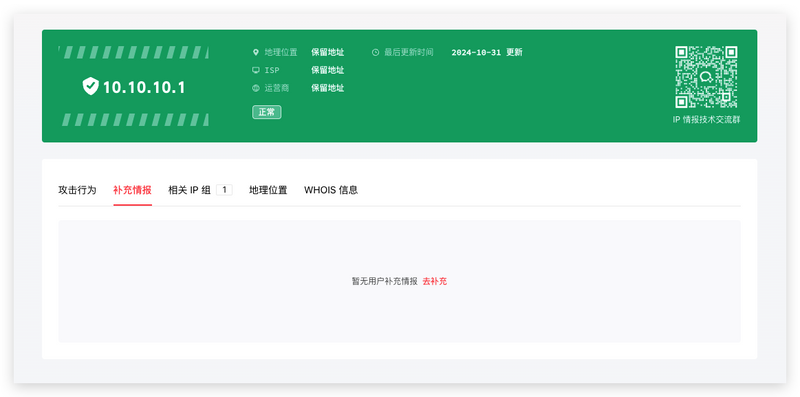Click the 2024-10-31 更新 date text
This screenshot has width=800, height=397.
click(487, 52)
